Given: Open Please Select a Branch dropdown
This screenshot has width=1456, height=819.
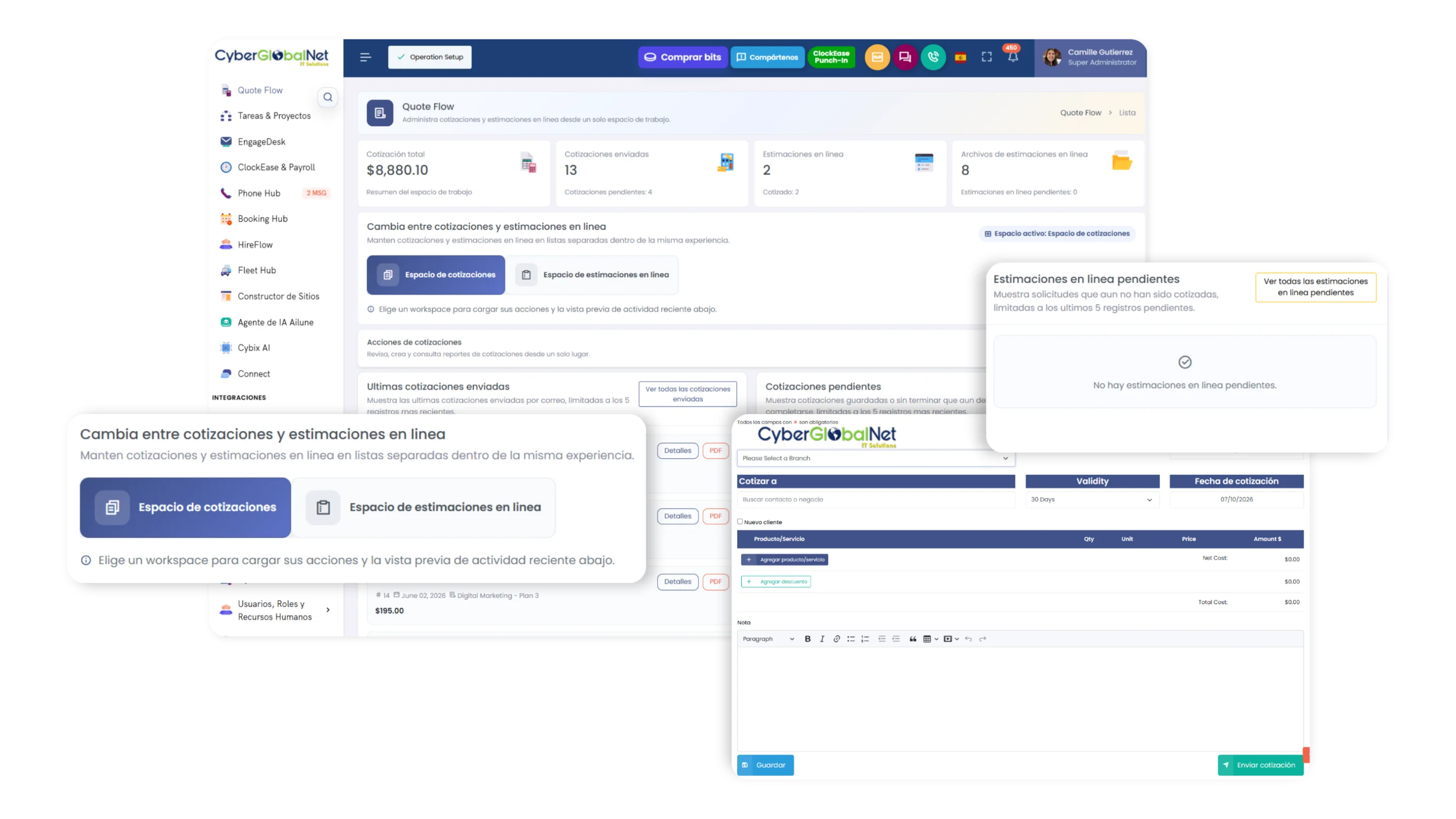Looking at the screenshot, I should click(876, 458).
